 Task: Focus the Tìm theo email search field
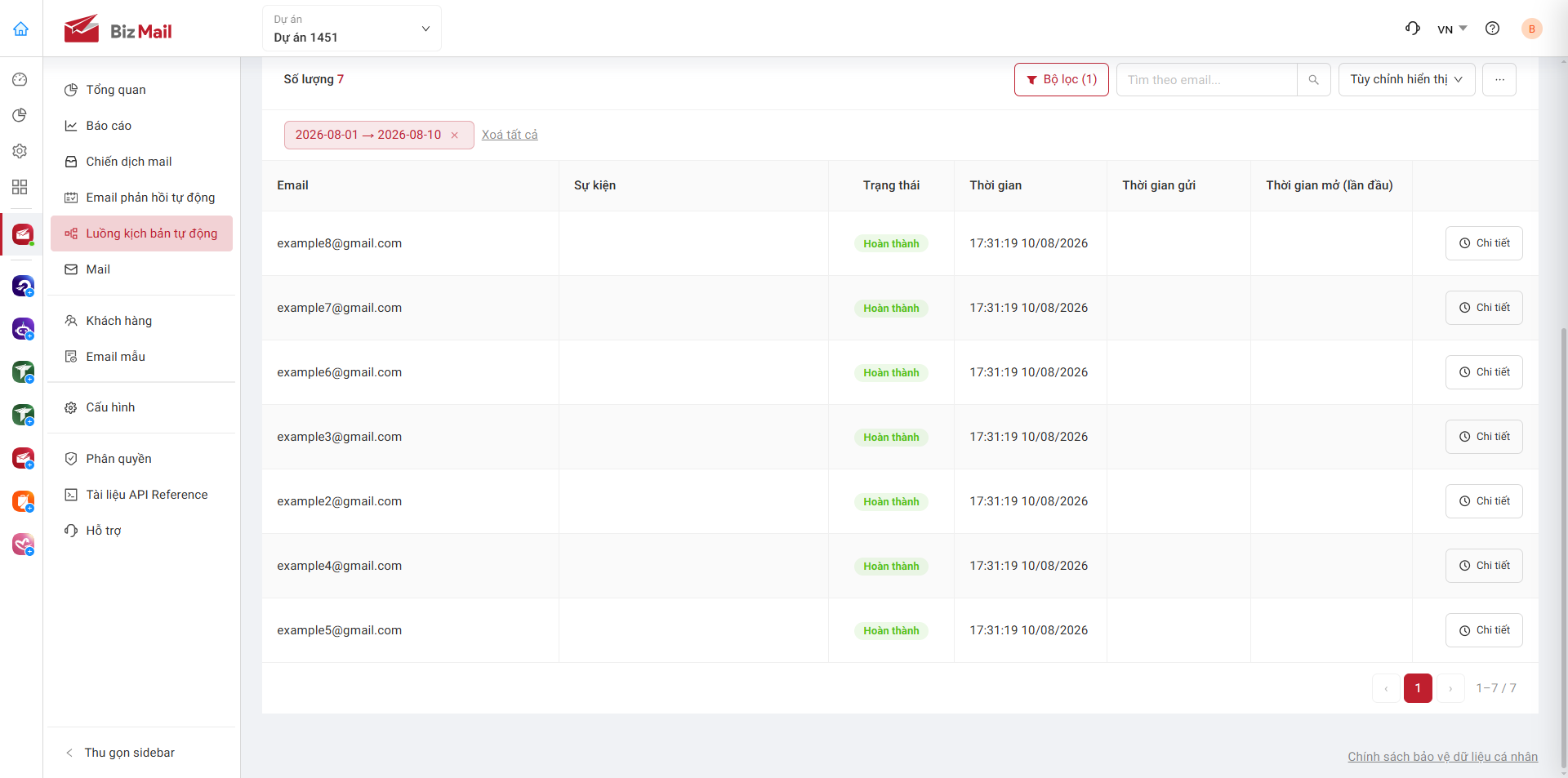[1207, 80]
